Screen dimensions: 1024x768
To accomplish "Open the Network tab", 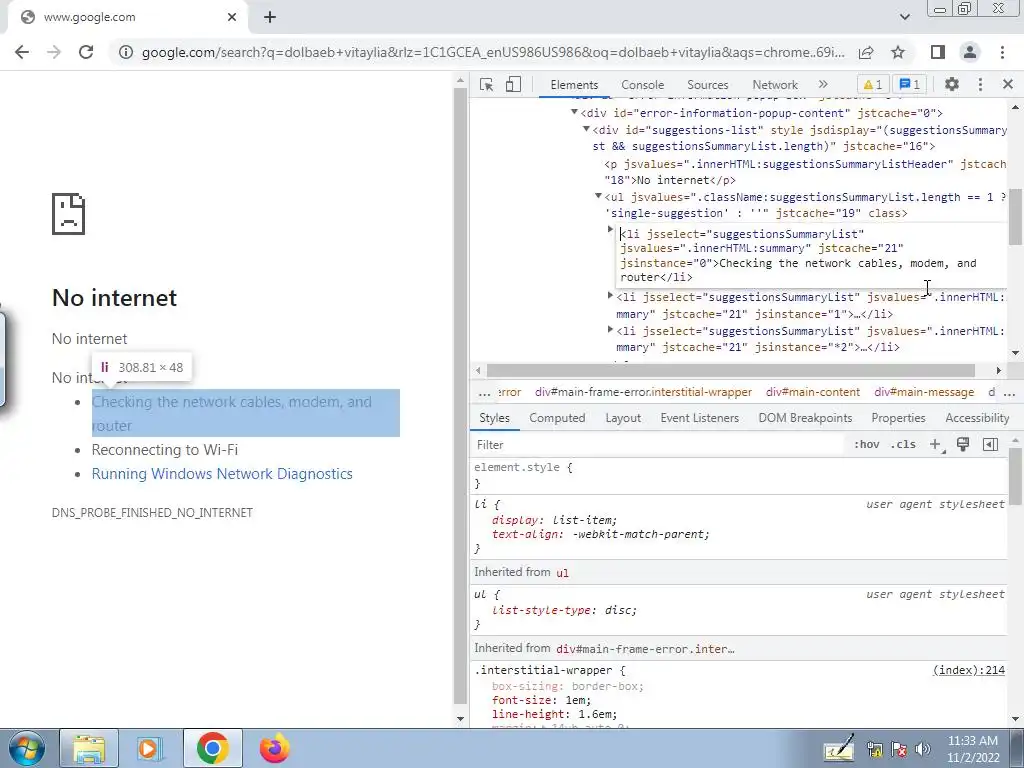I will [x=775, y=85].
